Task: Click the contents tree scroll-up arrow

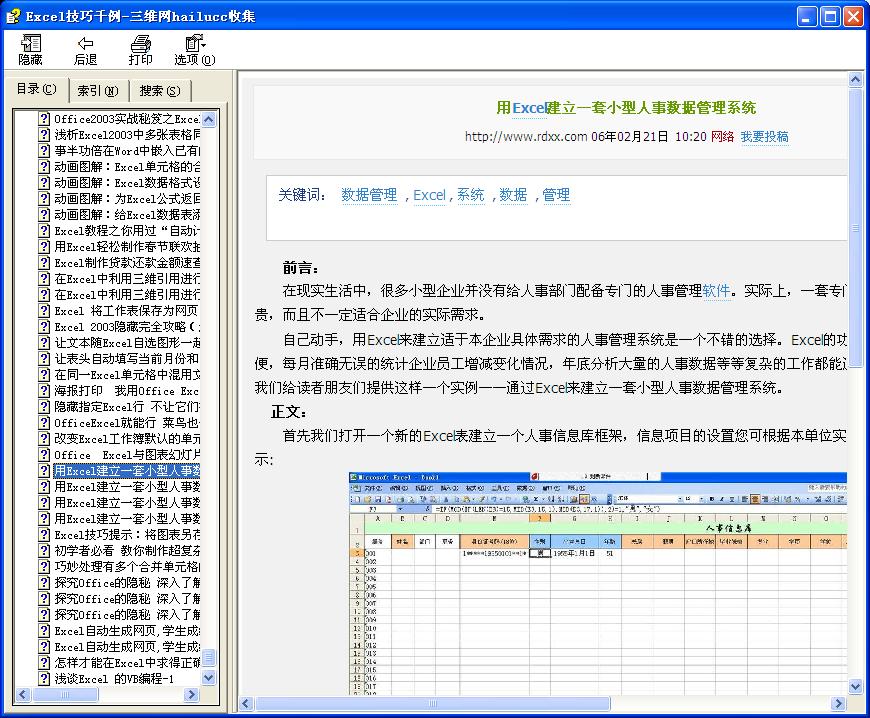Action: click(x=209, y=119)
